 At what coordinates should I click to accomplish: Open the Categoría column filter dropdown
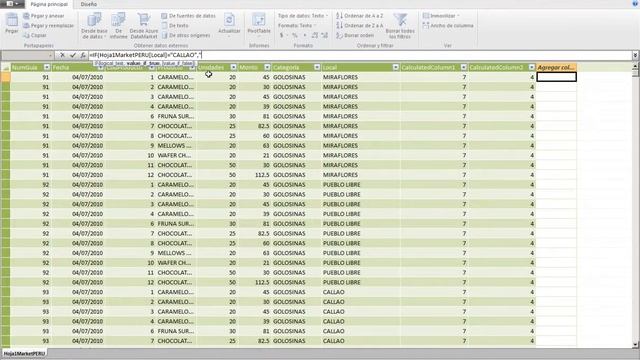[317, 67]
